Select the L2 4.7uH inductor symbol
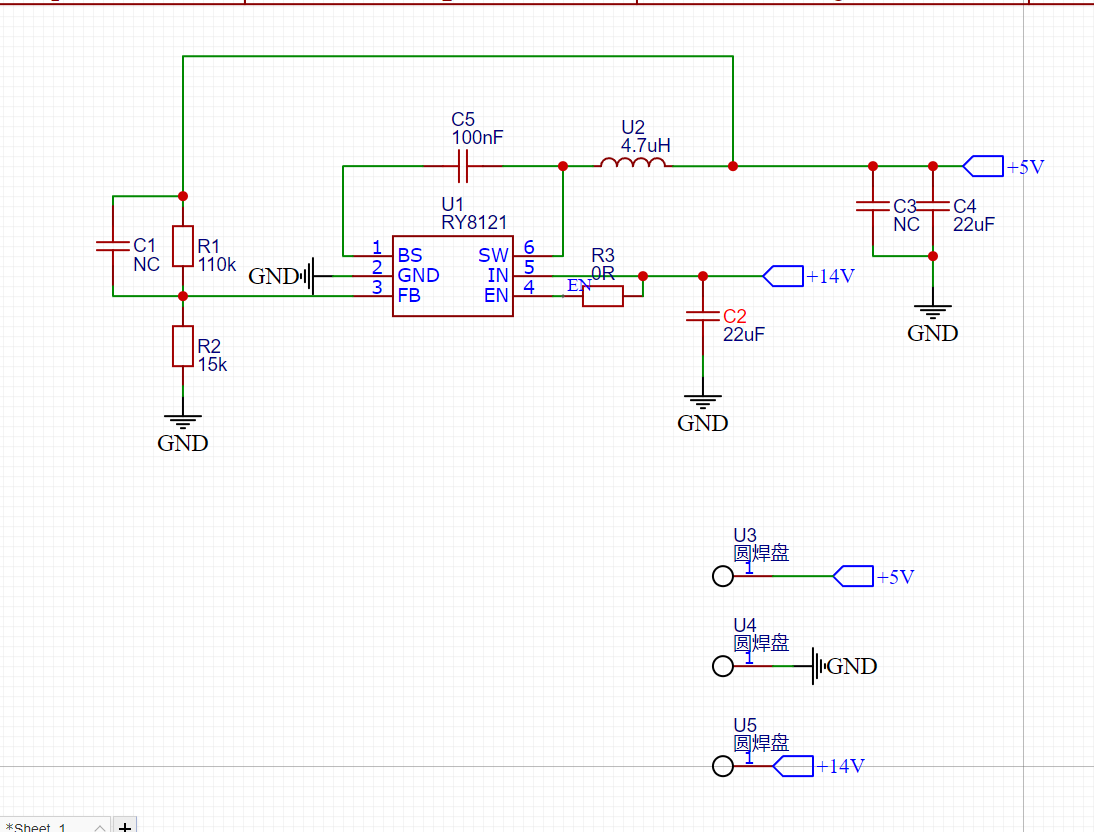 point(633,163)
